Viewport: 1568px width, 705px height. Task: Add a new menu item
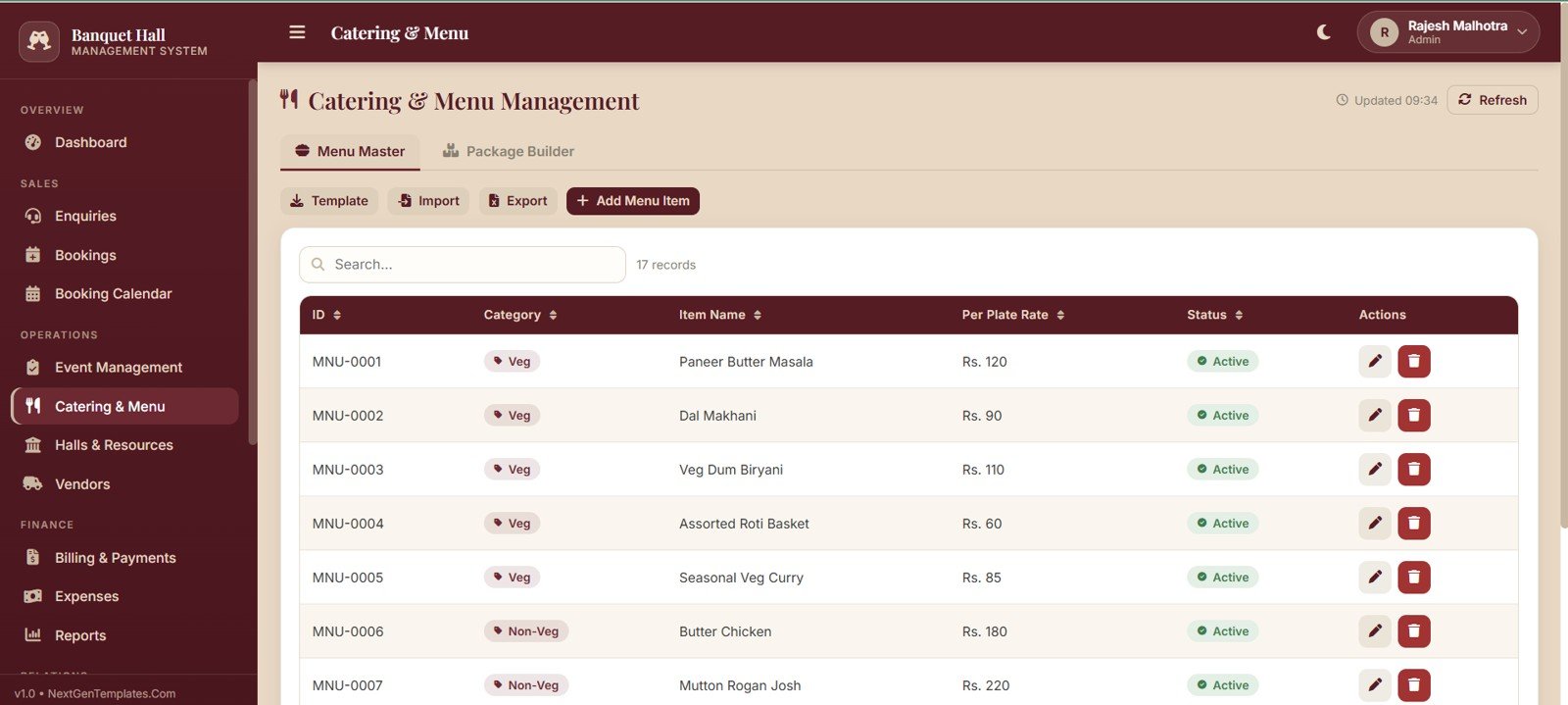pos(633,201)
